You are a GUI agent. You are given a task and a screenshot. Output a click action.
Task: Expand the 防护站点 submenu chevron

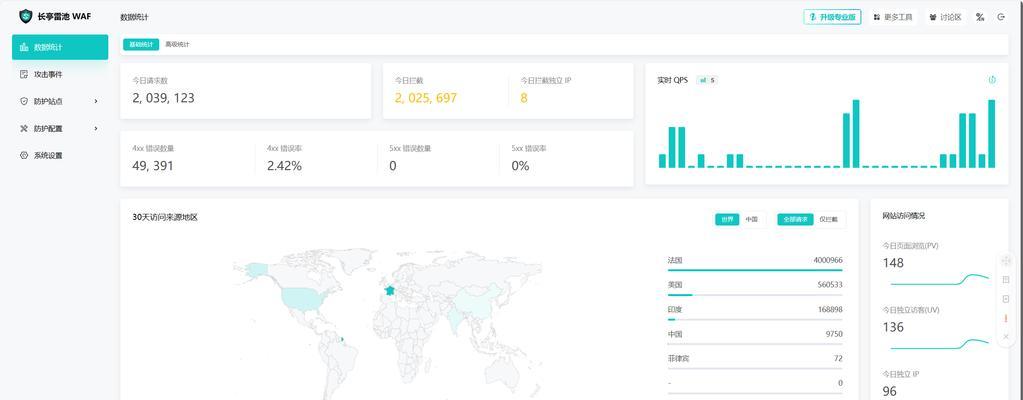(96, 101)
